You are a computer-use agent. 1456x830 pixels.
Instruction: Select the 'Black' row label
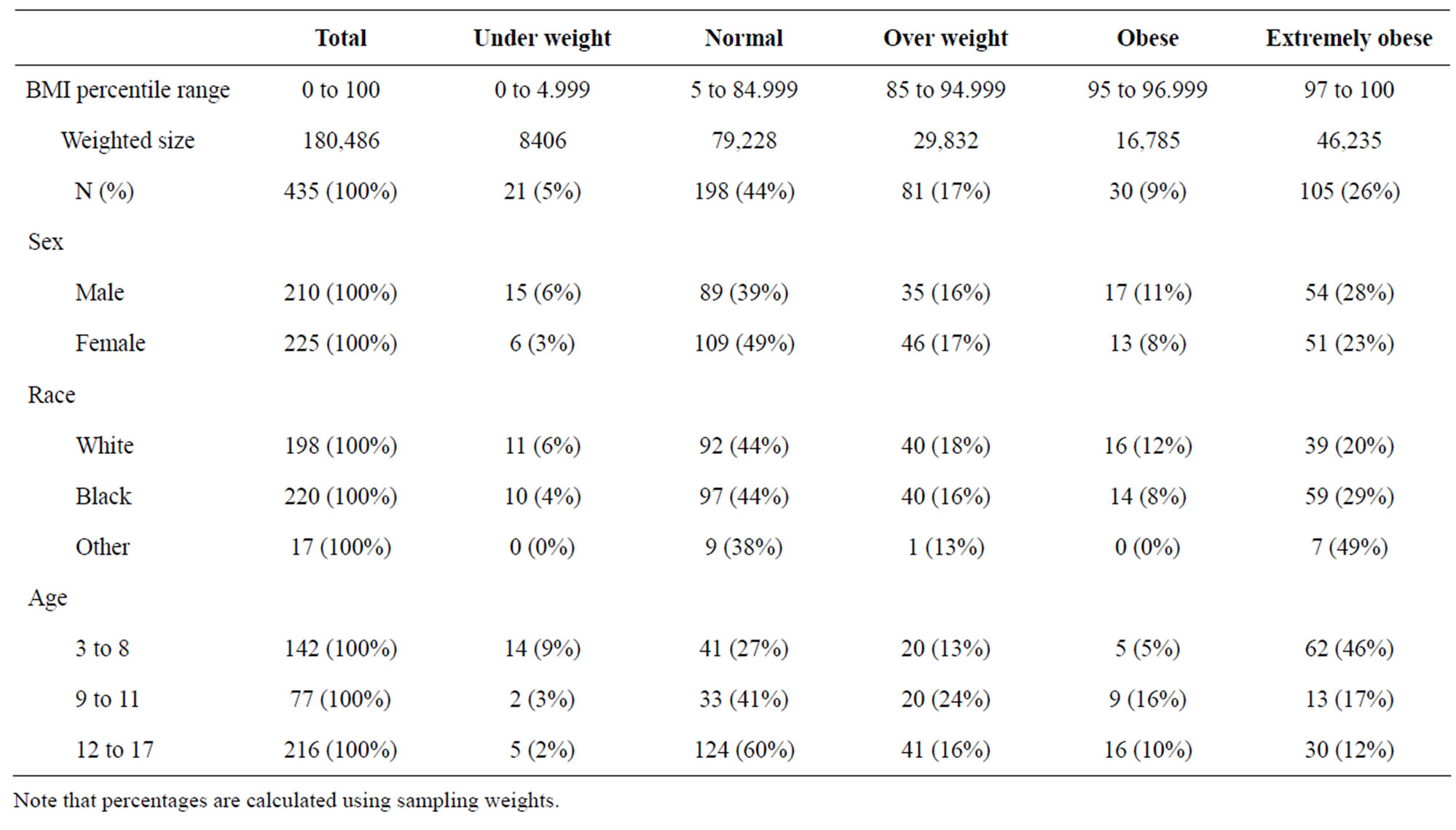(x=103, y=496)
